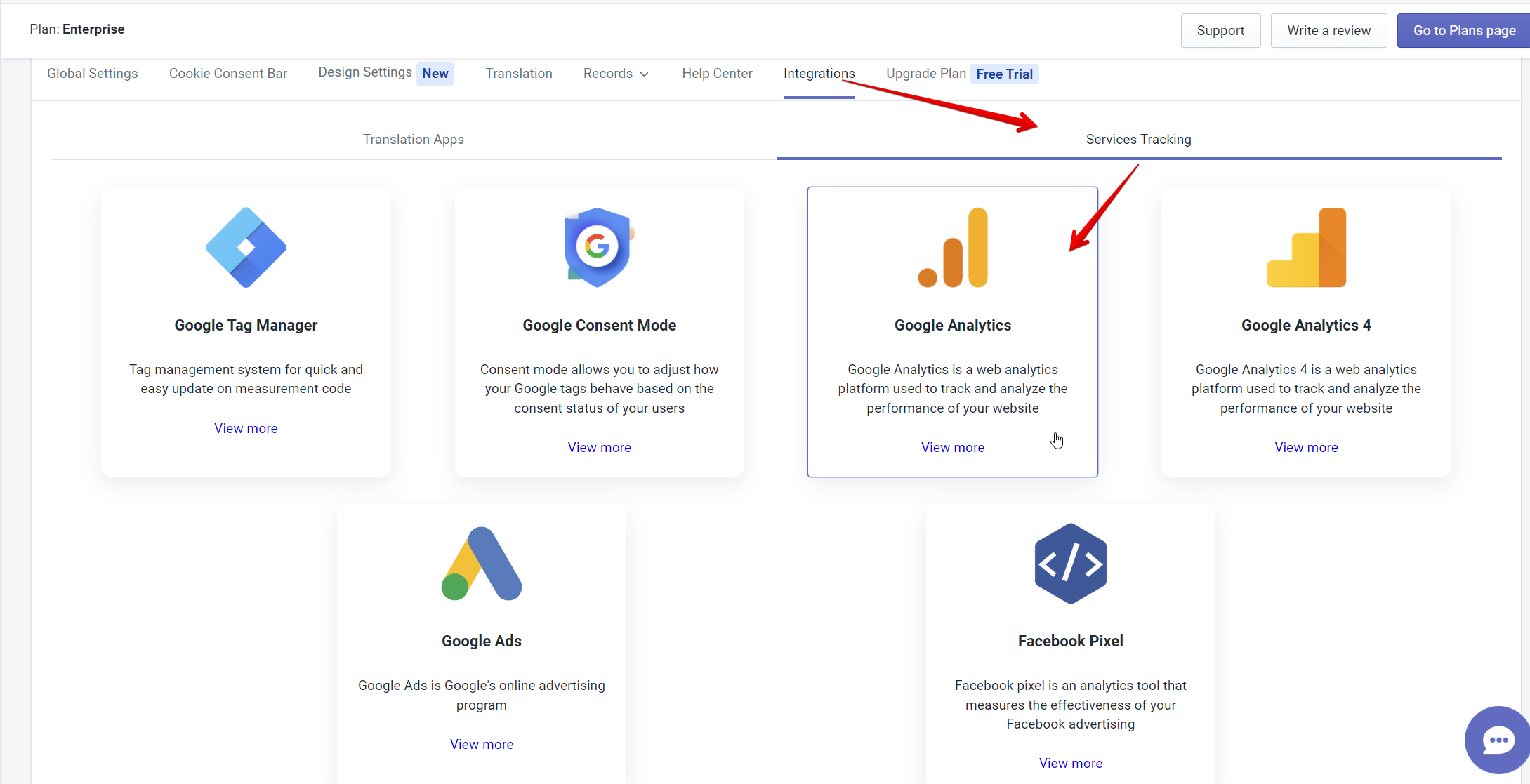Image resolution: width=1530 pixels, height=784 pixels.
Task: Click View more under Google Consent Mode
Action: tap(600, 448)
